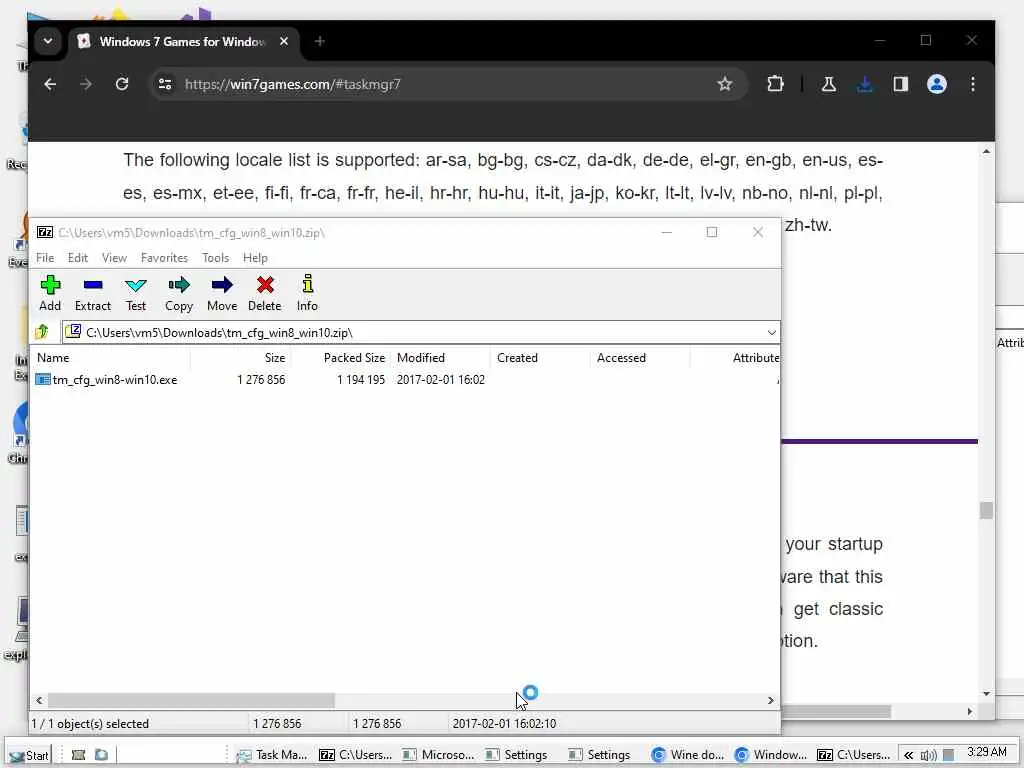The width and height of the screenshot is (1024, 768).
Task: Click the taskbar clock 3:29 AM
Action: (x=987, y=752)
